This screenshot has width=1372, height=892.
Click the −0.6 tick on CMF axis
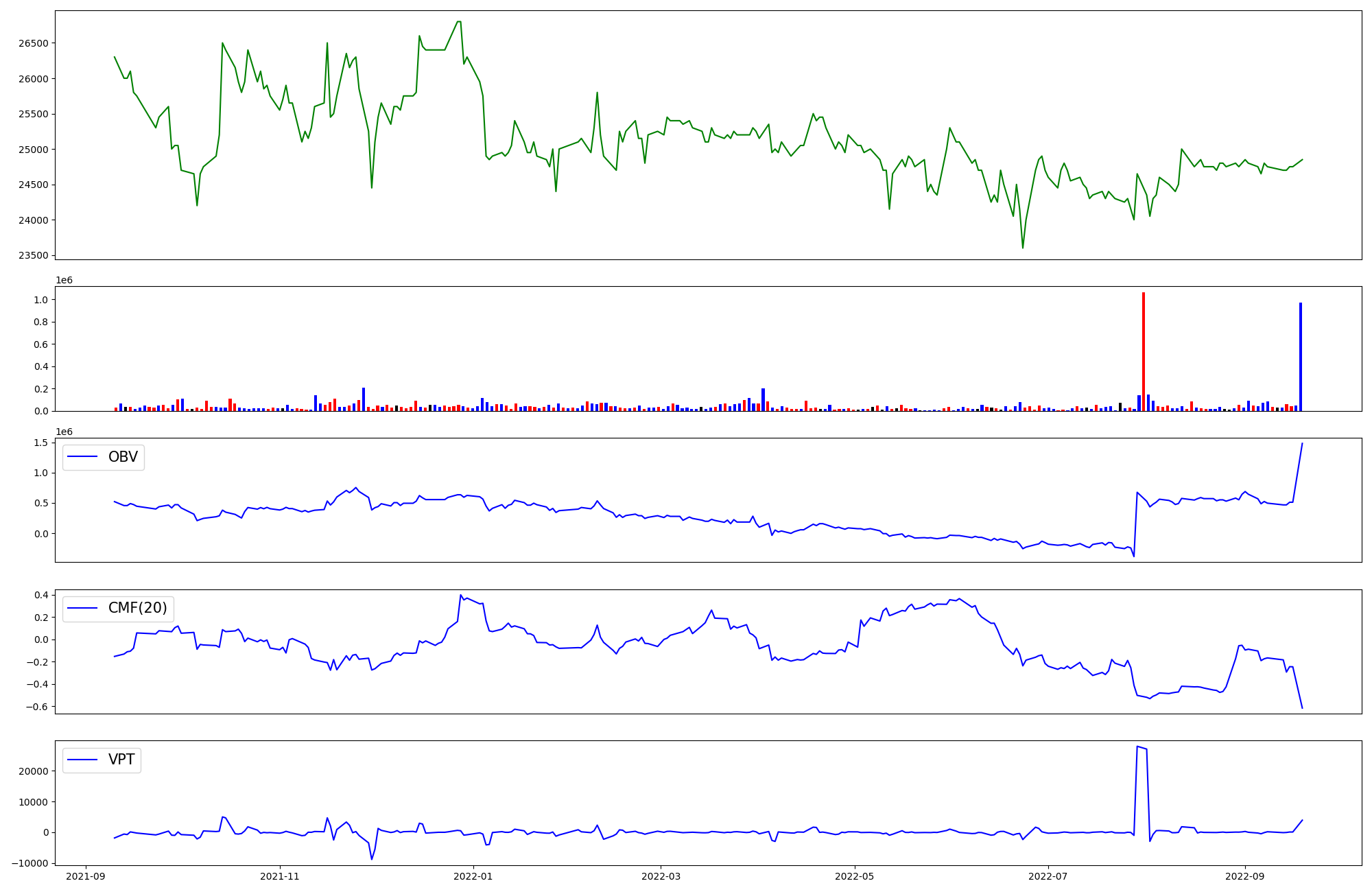click(x=37, y=707)
